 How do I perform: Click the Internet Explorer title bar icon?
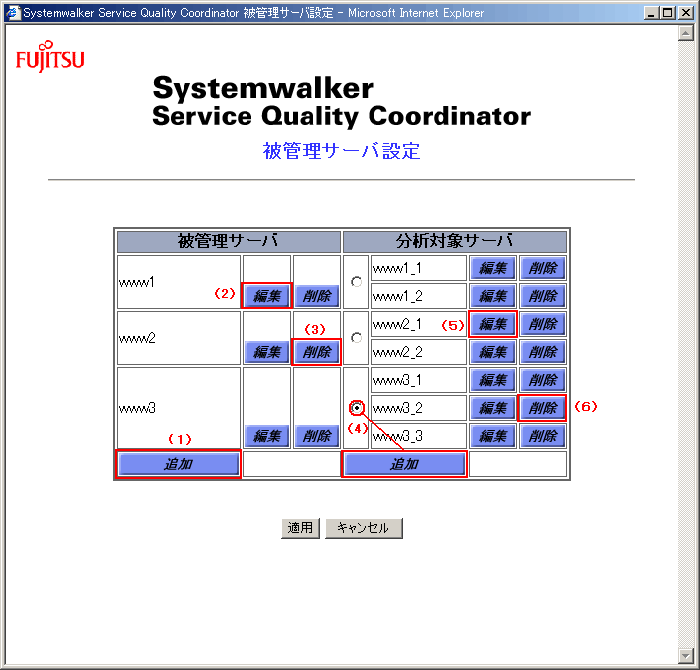pos(13,12)
